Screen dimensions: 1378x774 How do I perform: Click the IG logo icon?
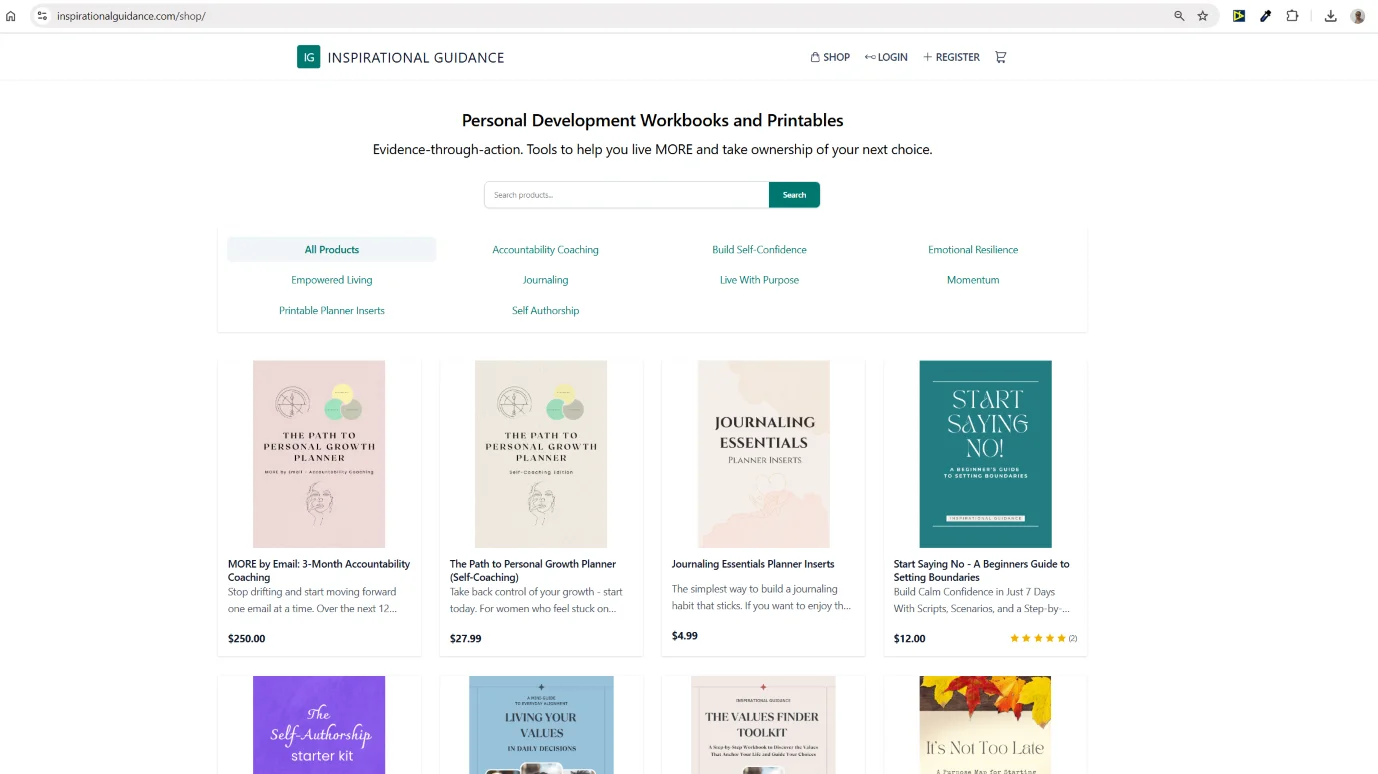point(308,57)
